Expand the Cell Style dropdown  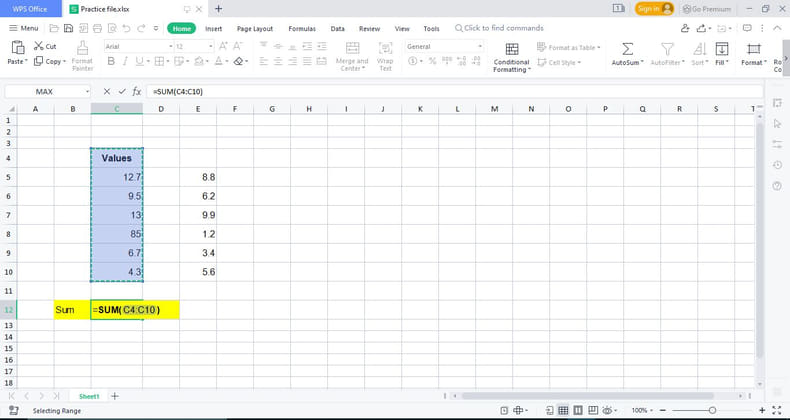579,62
